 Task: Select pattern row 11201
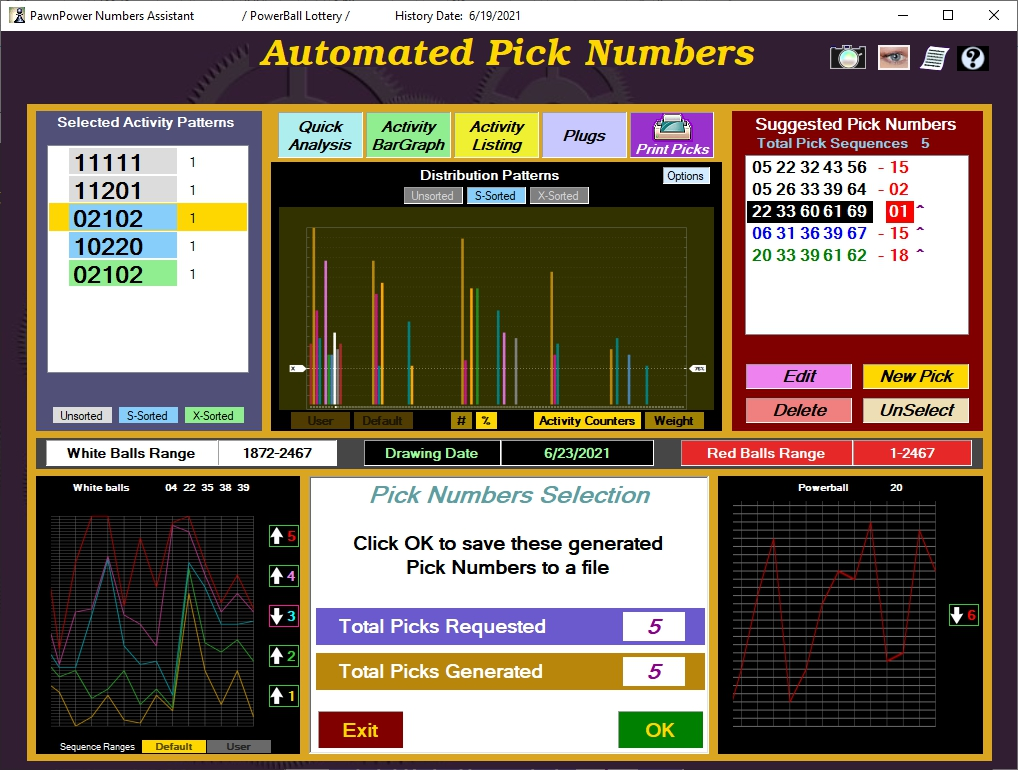tap(148, 190)
